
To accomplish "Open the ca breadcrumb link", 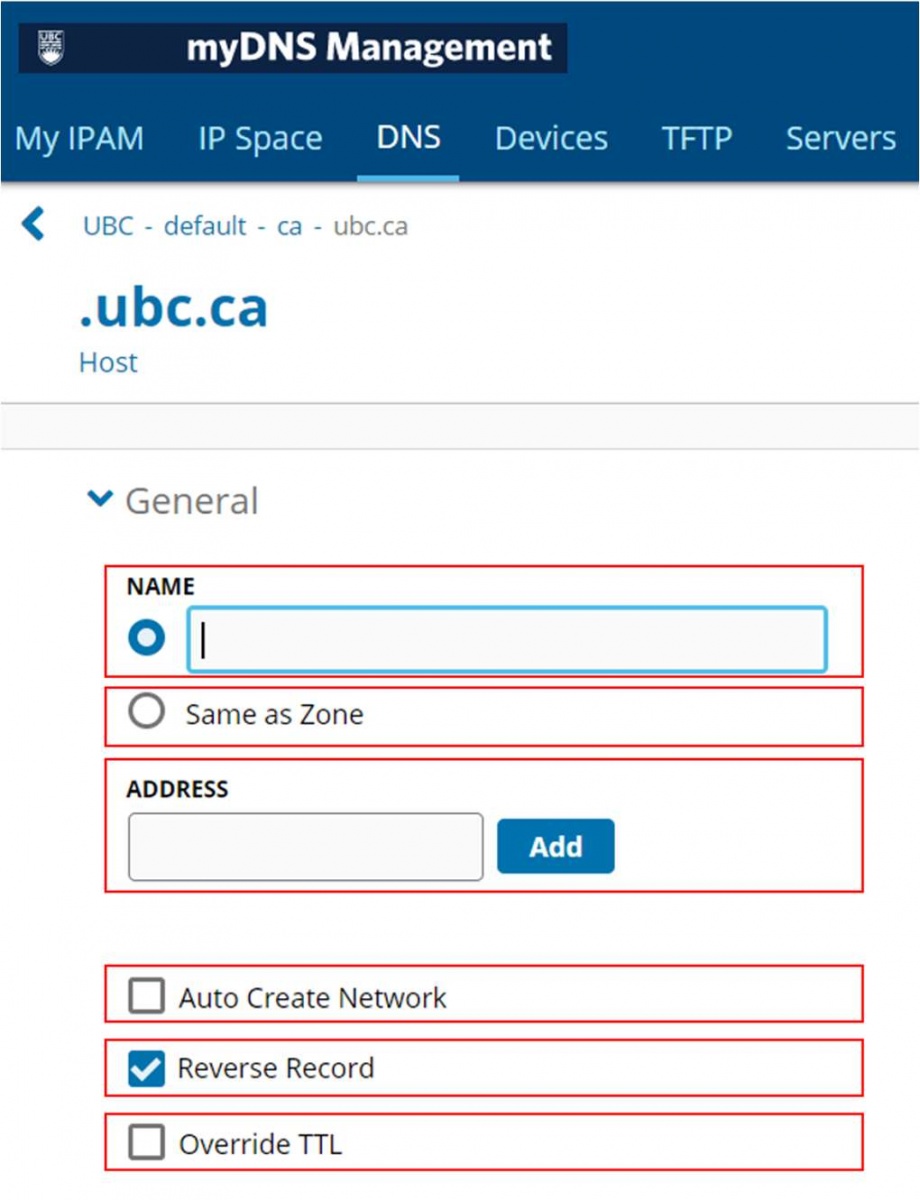I will pos(289,226).
